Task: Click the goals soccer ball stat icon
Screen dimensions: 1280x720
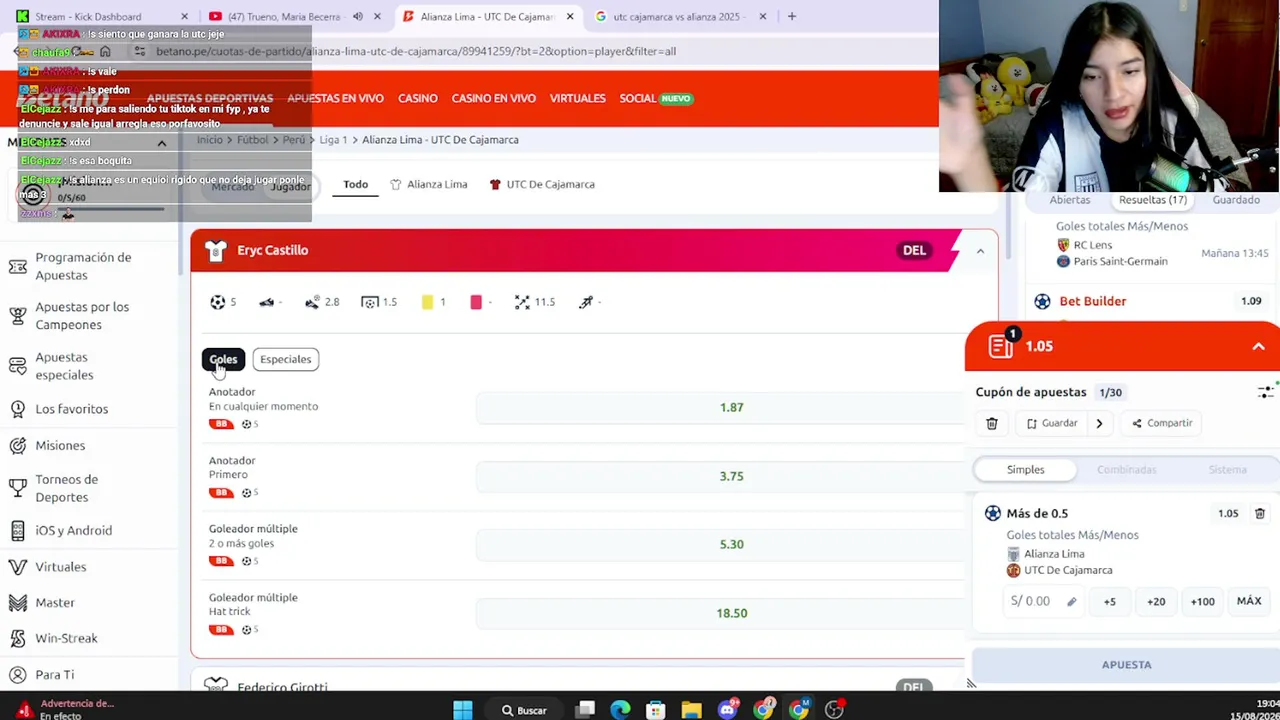Action: point(218,302)
